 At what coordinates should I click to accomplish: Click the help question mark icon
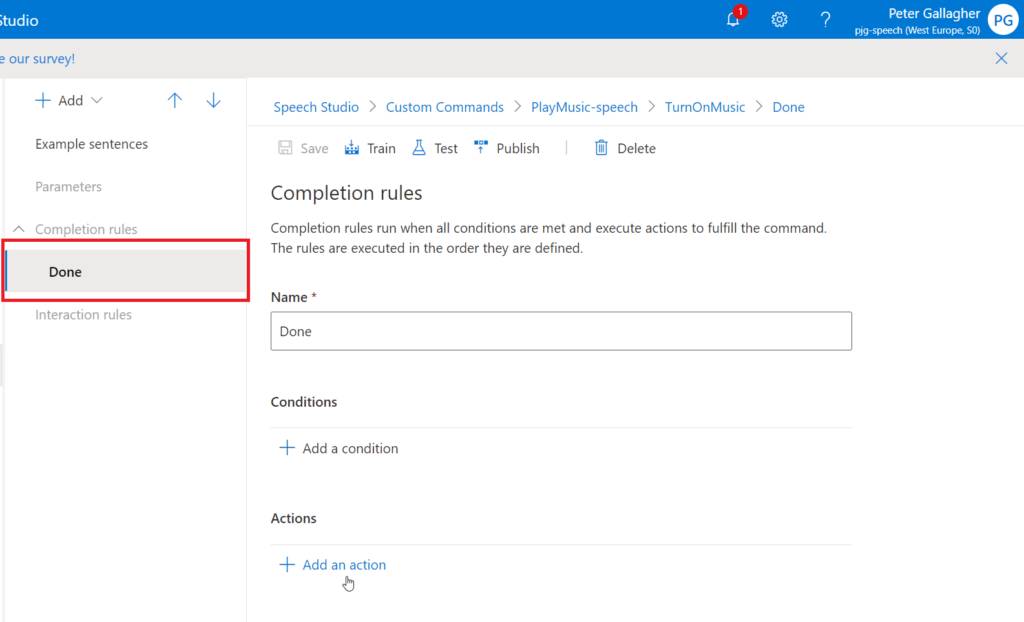click(x=824, y=19)
